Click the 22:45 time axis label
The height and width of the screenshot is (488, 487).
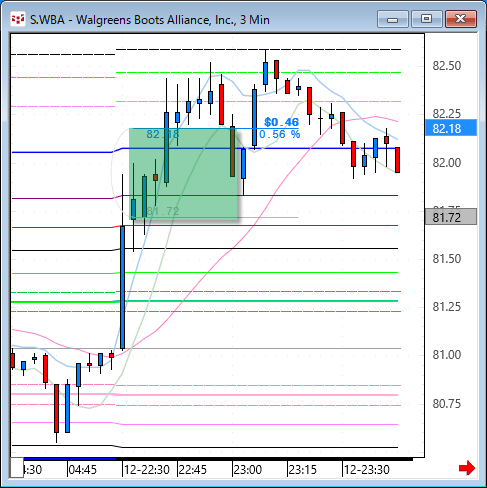193,470
